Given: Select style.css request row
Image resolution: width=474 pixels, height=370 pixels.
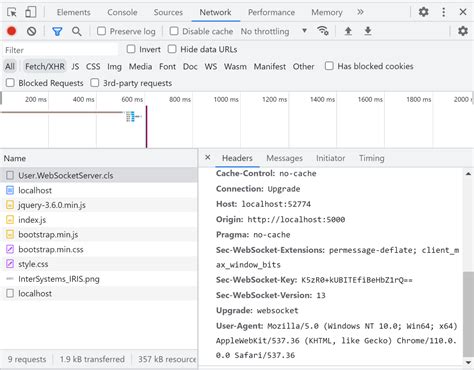Looking at the screenshot, I should pyautogui.click(x=99, y=264).
